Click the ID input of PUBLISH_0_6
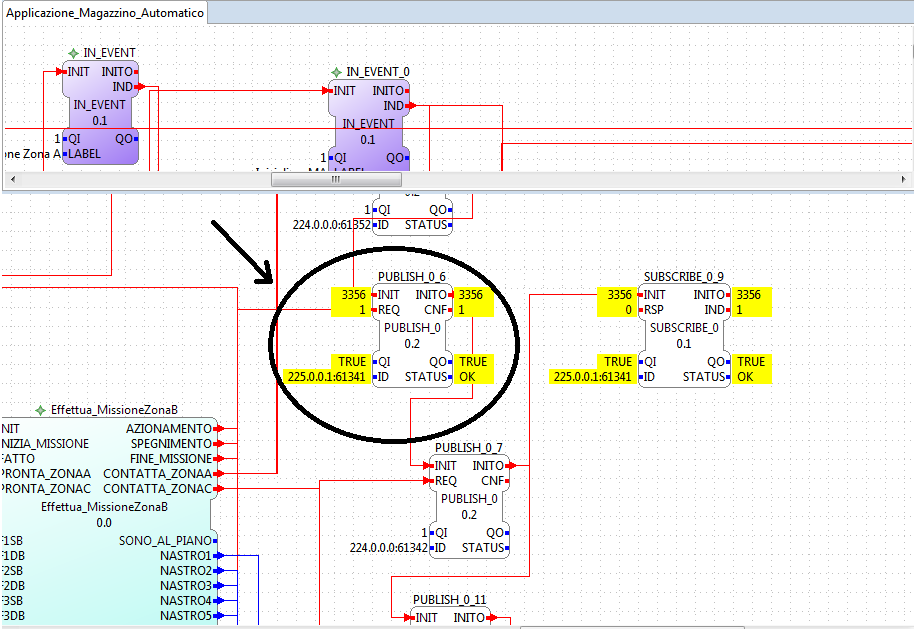 pos(383,377)
